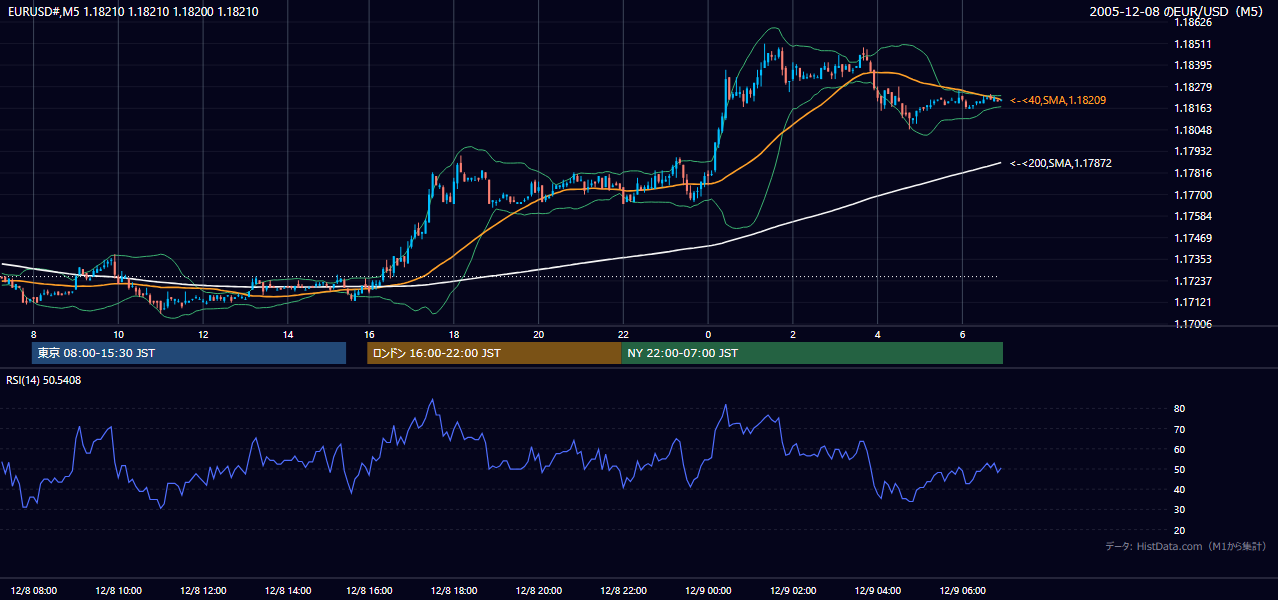Screen dimensions: 1278x600
Task: Click the 12/8 14:00 date axis label
Action: 286,590
